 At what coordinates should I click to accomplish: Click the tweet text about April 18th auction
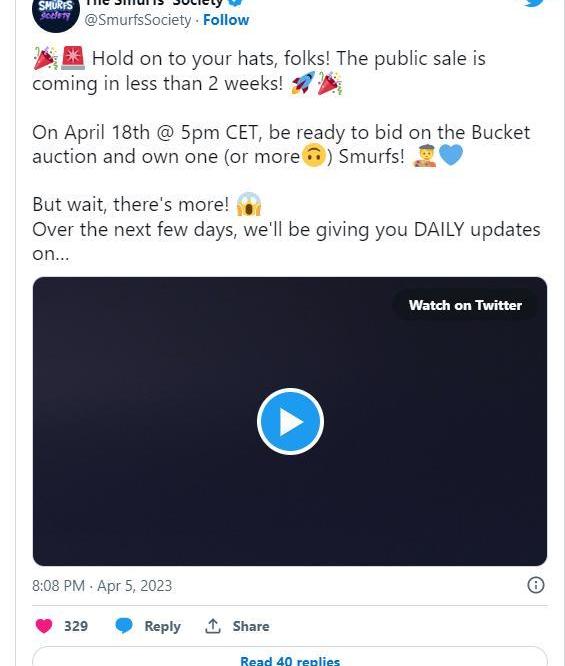pyautogui.click(x=281, y=144)
